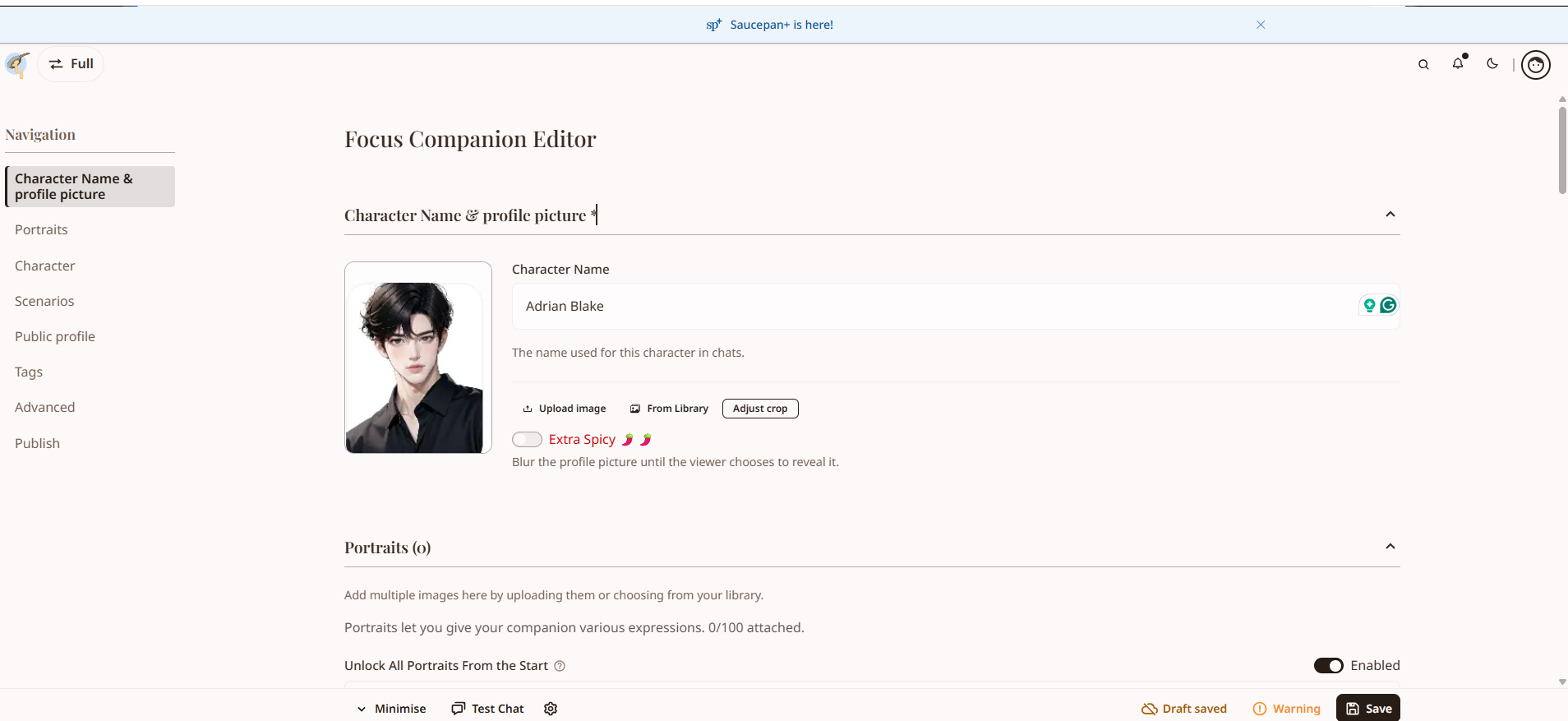The image size is (1568, 721).
Task: Jump to Character section in navigation
Action: click(45, 266)
